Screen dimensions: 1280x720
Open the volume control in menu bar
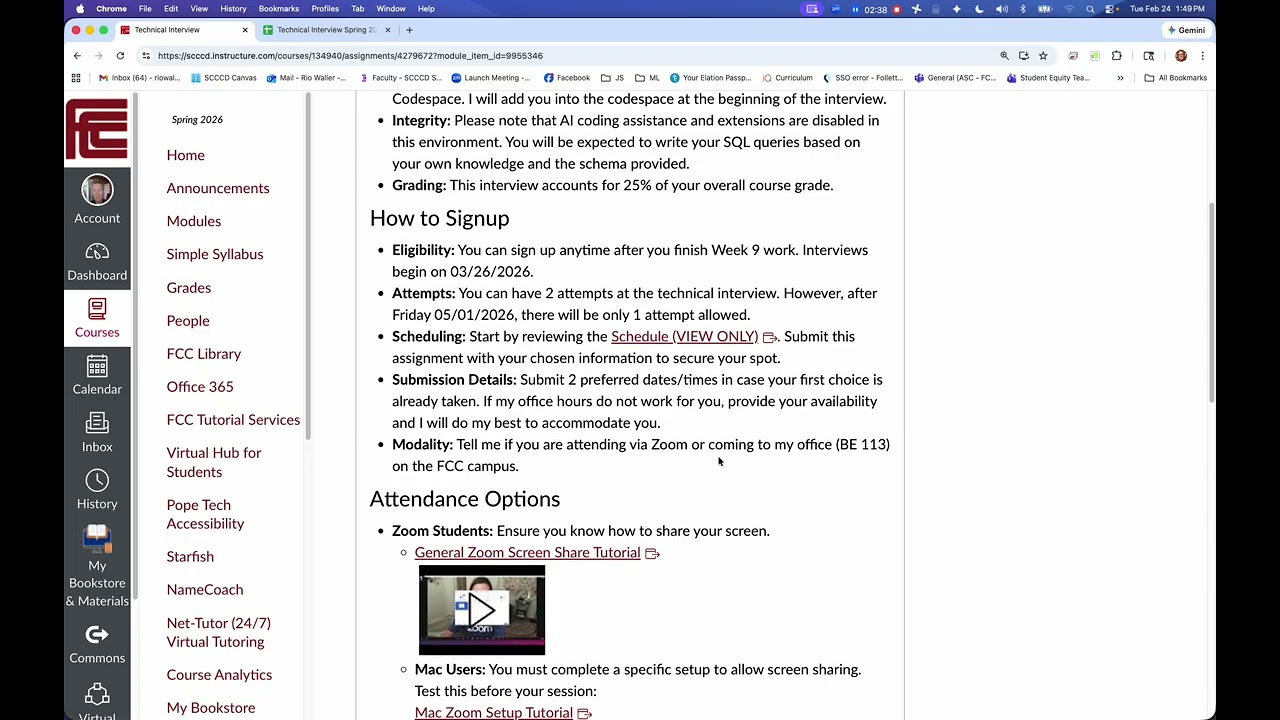[1001, 9]
